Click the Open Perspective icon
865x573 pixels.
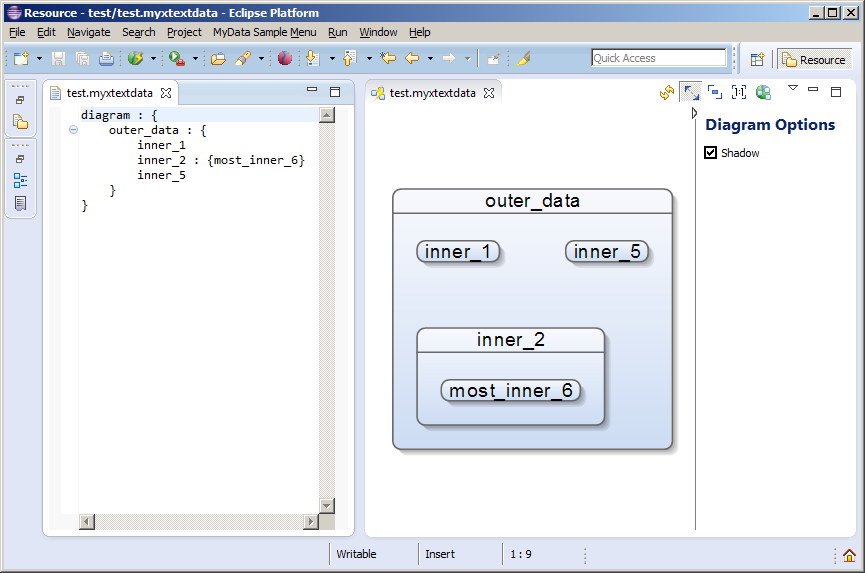(x=757, y=59)
